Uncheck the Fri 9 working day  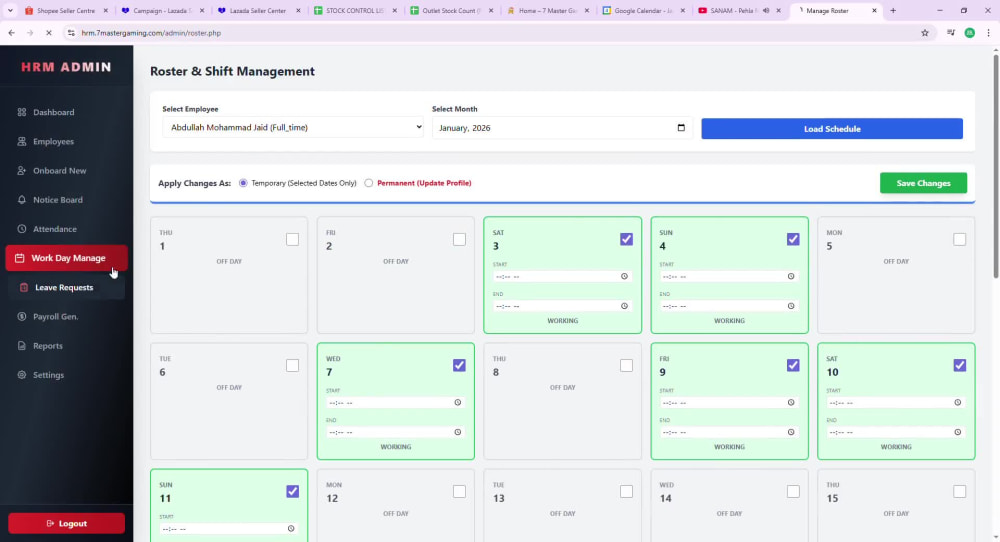[793, 365]
